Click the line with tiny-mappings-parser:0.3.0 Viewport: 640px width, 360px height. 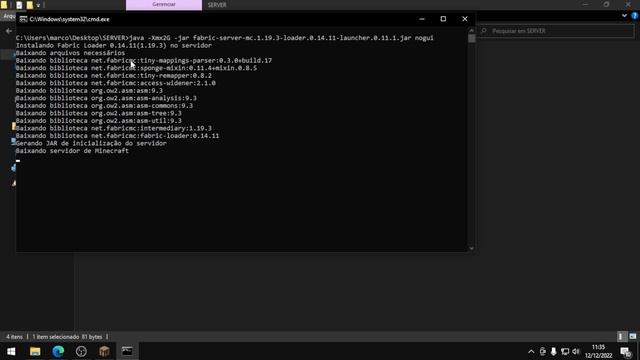[144, 60]
